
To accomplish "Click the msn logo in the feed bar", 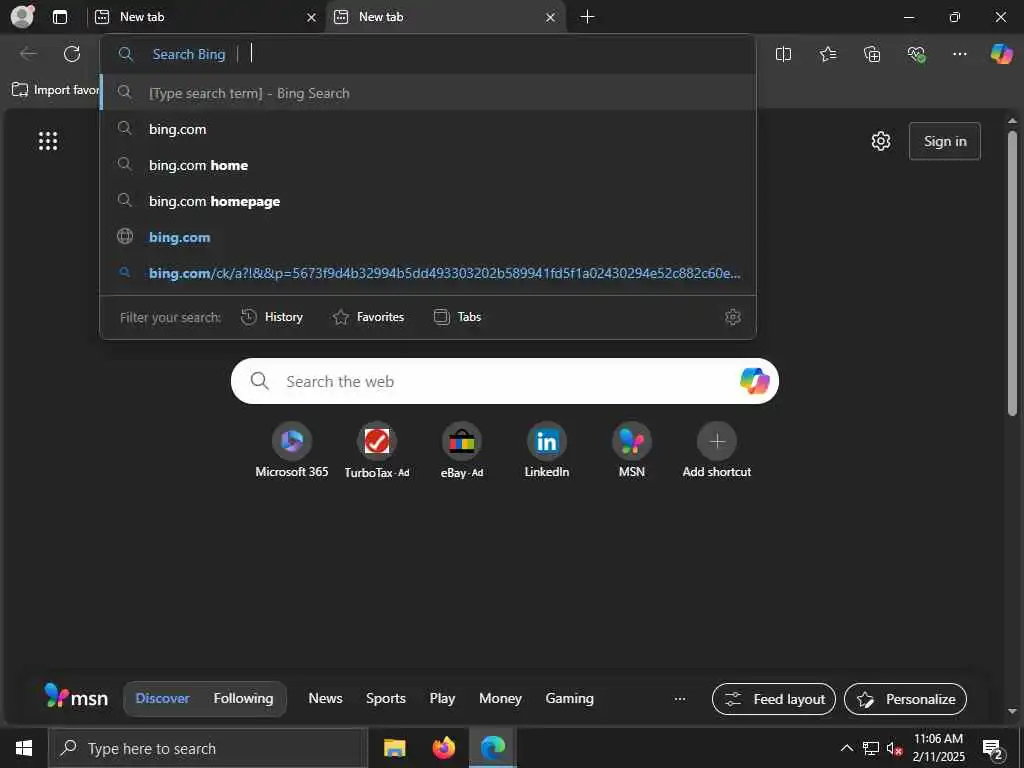I will 76,697.
